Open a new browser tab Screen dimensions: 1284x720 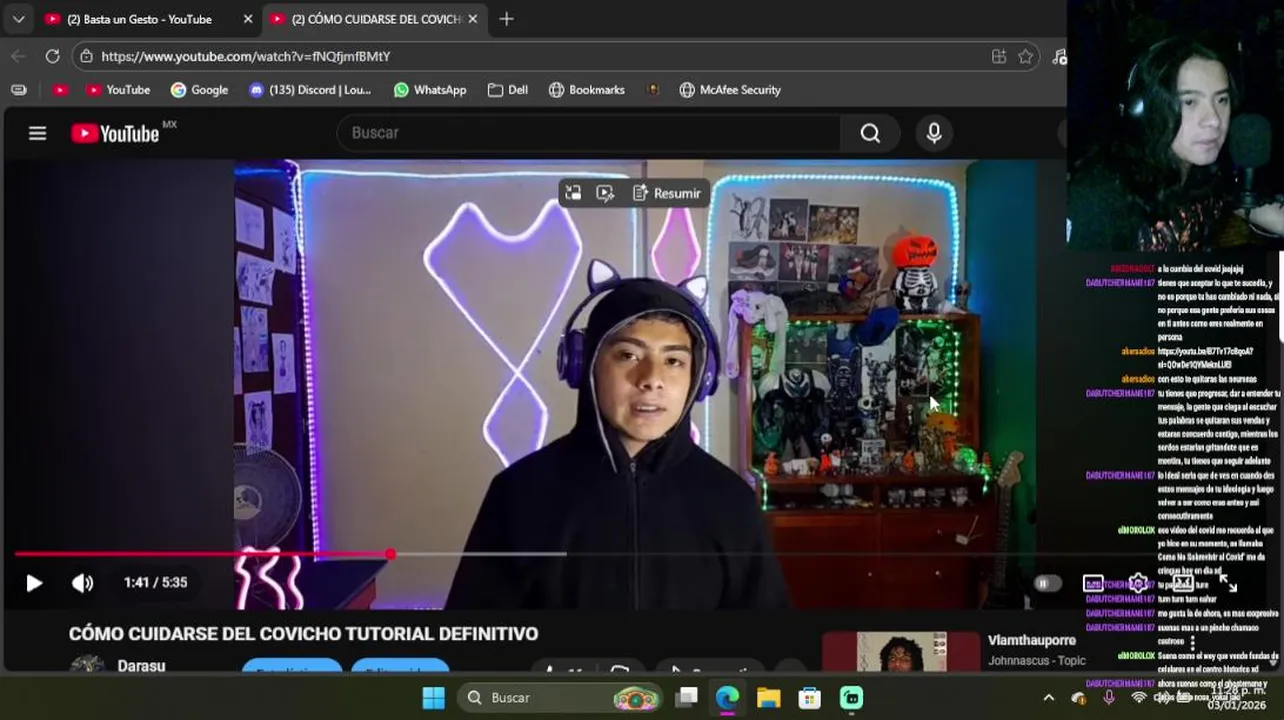point(506,19)
